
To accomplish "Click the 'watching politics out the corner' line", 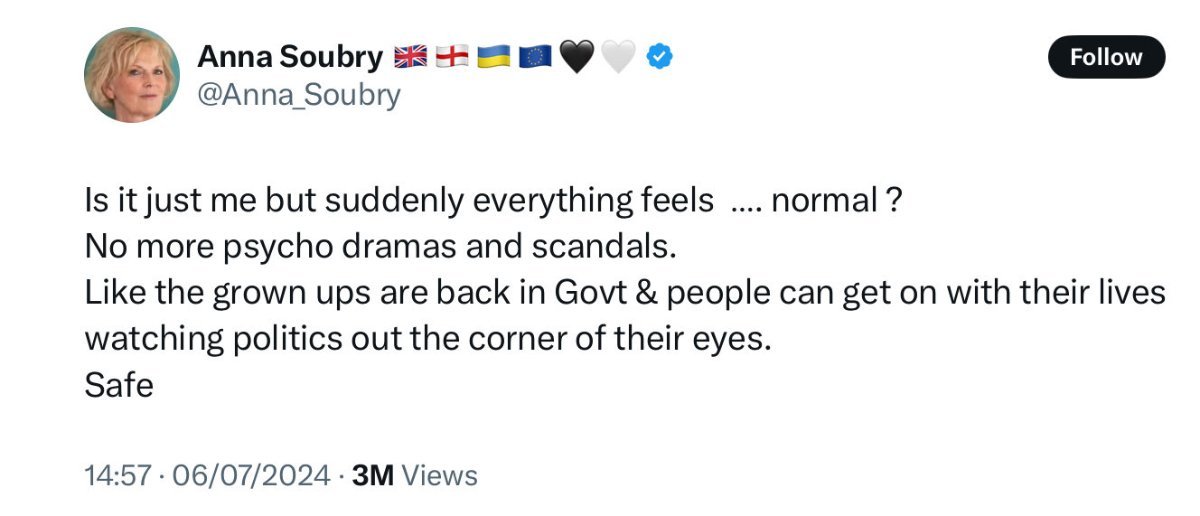I will click(x=428, y=339).
